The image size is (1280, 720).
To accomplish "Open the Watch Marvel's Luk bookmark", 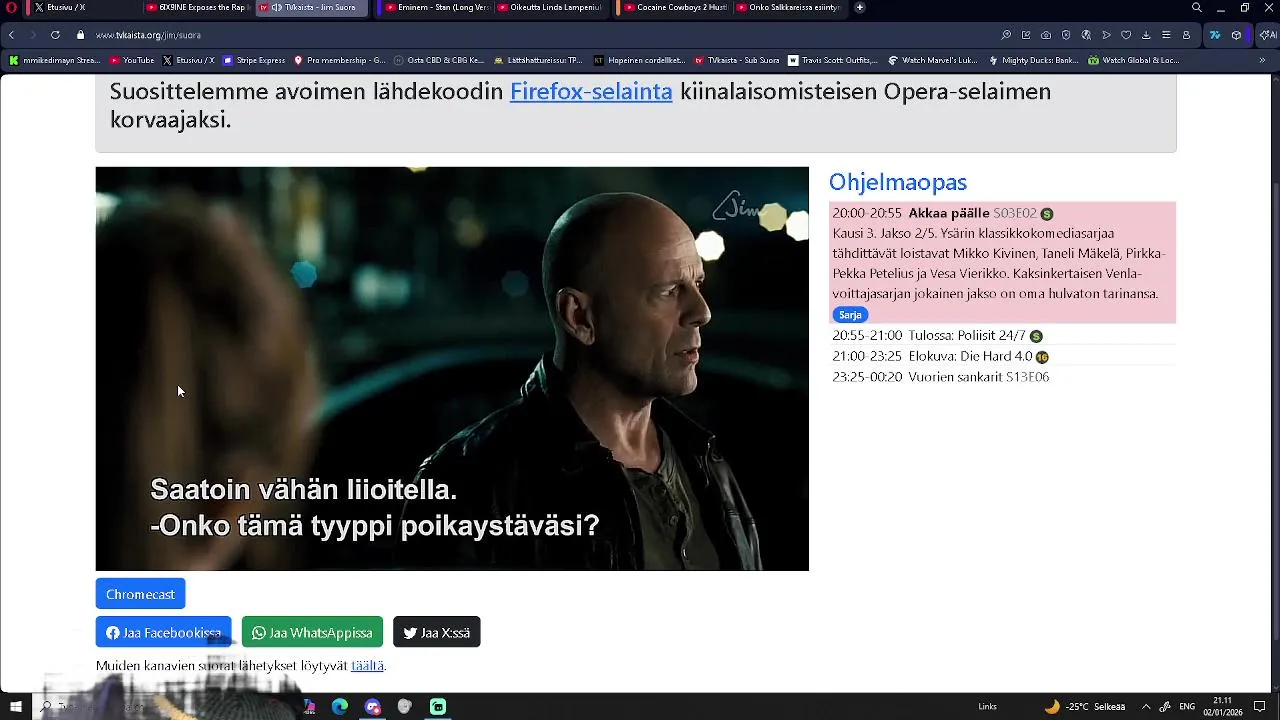I will 932,60.
